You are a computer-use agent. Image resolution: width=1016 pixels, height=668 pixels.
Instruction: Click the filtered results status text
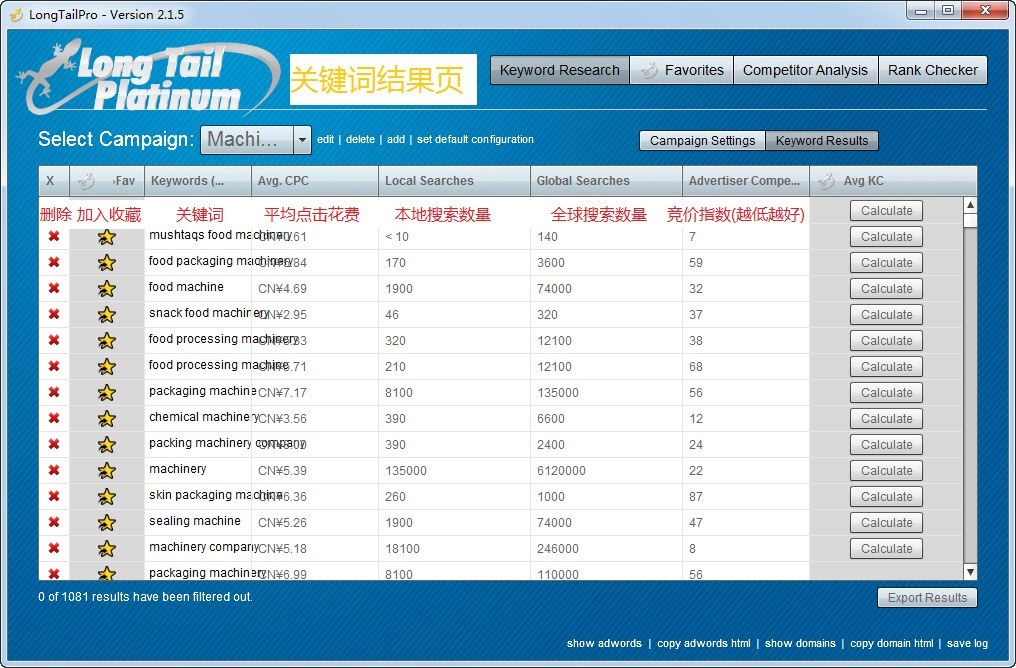[x=145, y=597]
